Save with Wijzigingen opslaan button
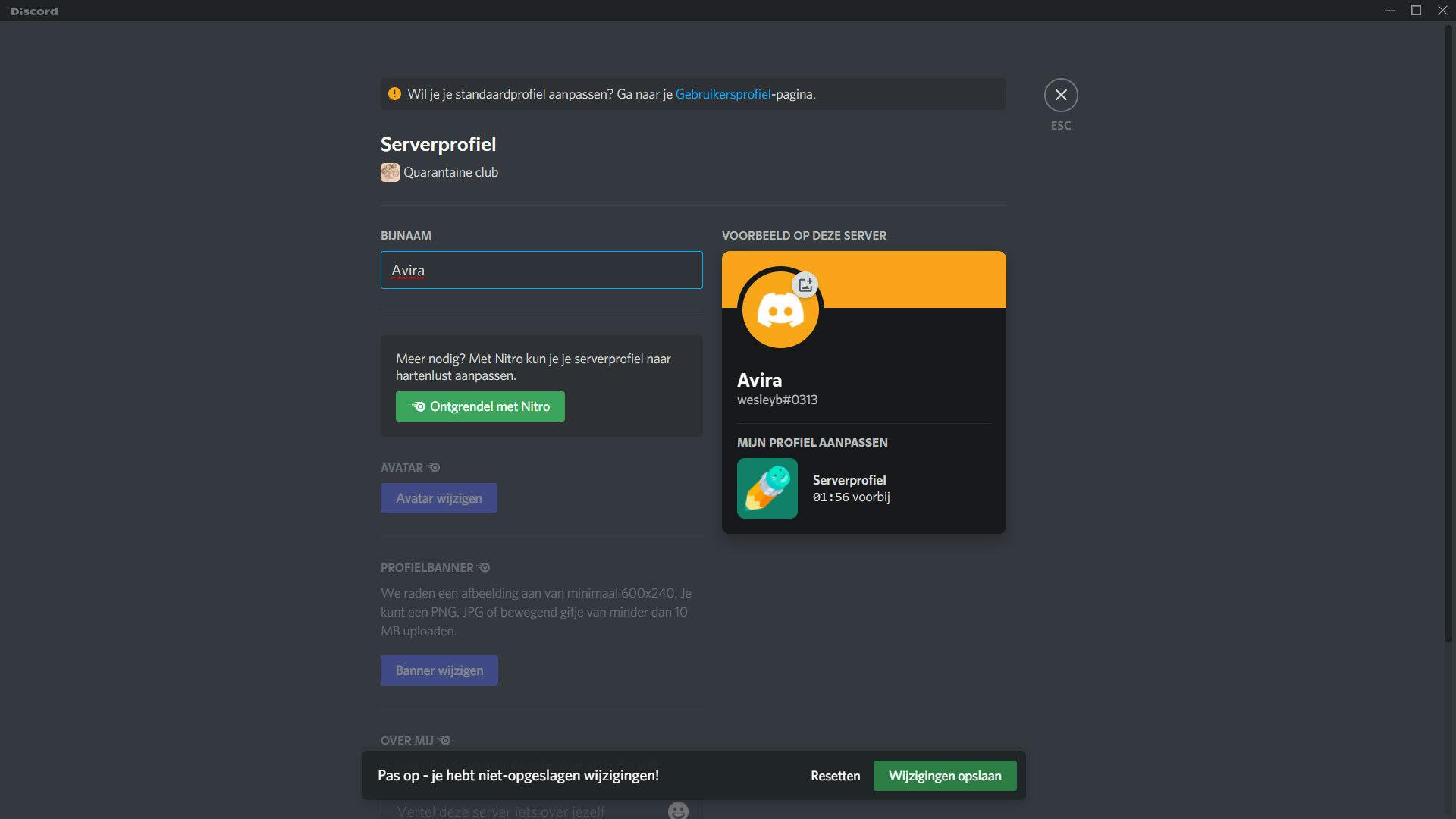This screenshot has height=819, width=1456. pyautogui.click(x=945, y=776)
